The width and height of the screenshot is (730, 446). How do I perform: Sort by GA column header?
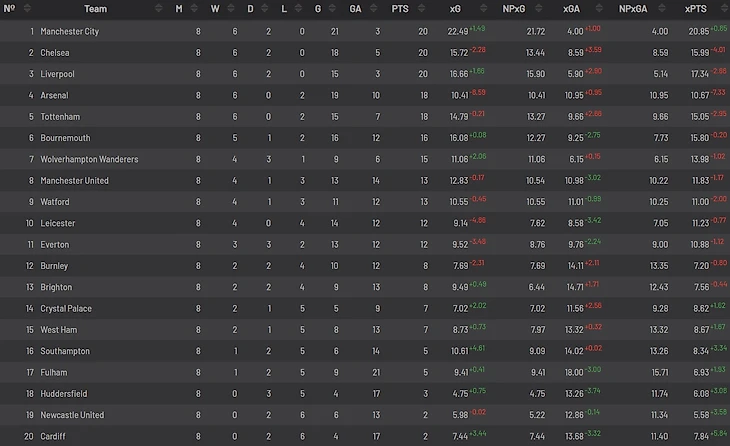pyautogui.click(x=355, y=9)
